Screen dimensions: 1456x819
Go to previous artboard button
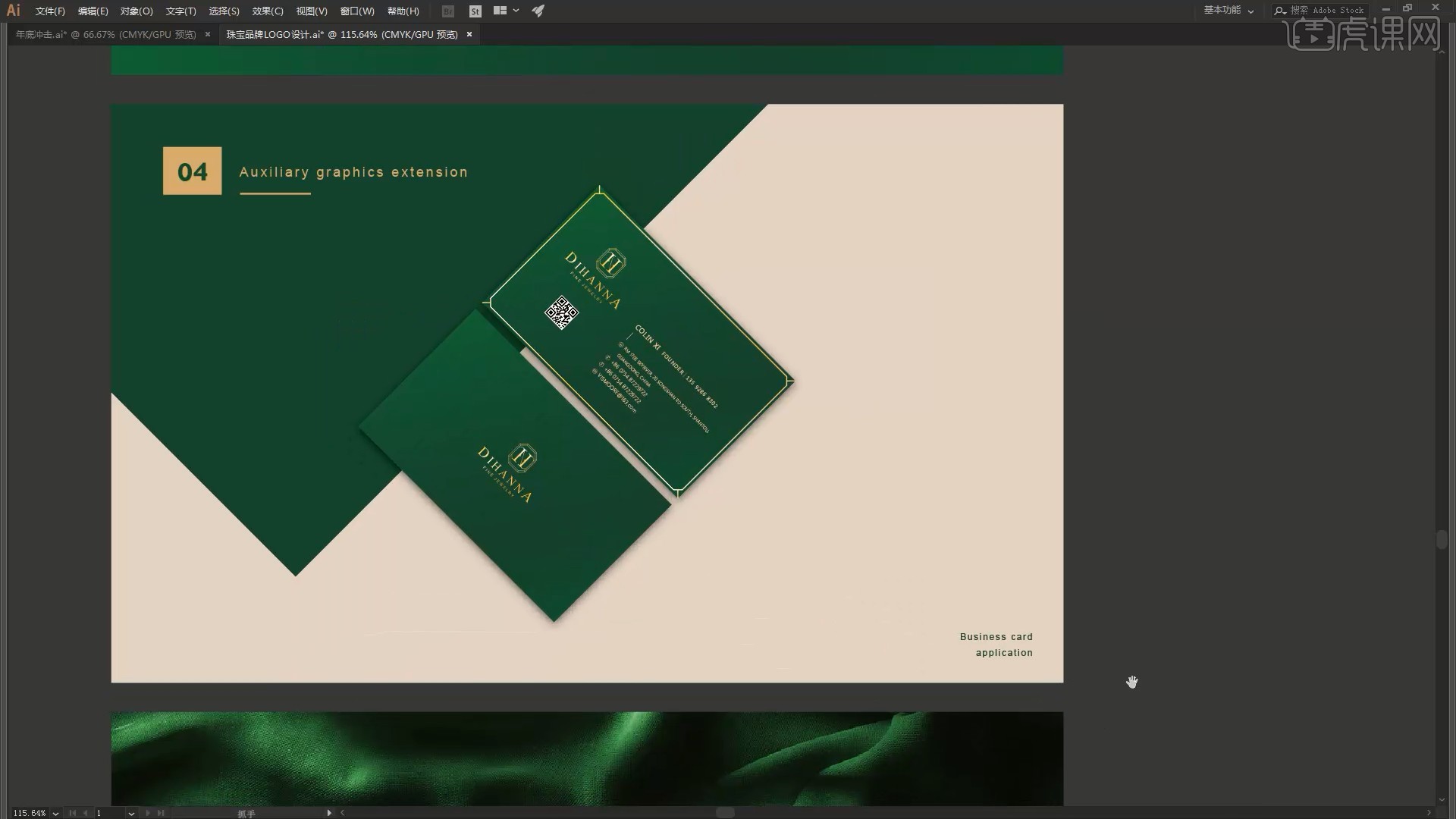pos(85,813)
